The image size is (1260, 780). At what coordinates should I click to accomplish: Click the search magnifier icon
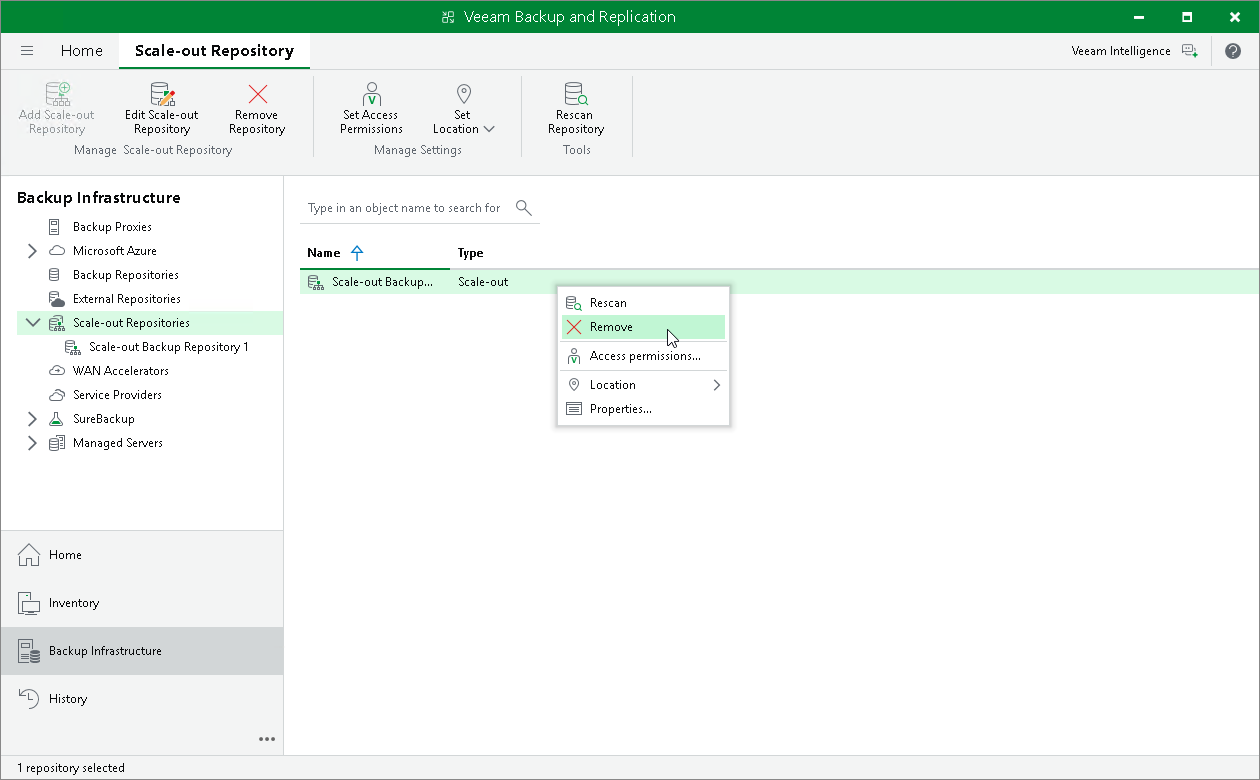pos(523,207)
